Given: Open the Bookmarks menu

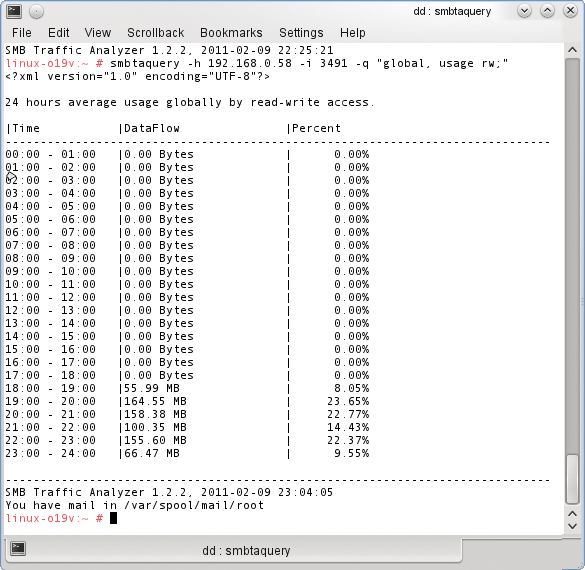Looking at the screenshot, I should (x=231, y=33).
